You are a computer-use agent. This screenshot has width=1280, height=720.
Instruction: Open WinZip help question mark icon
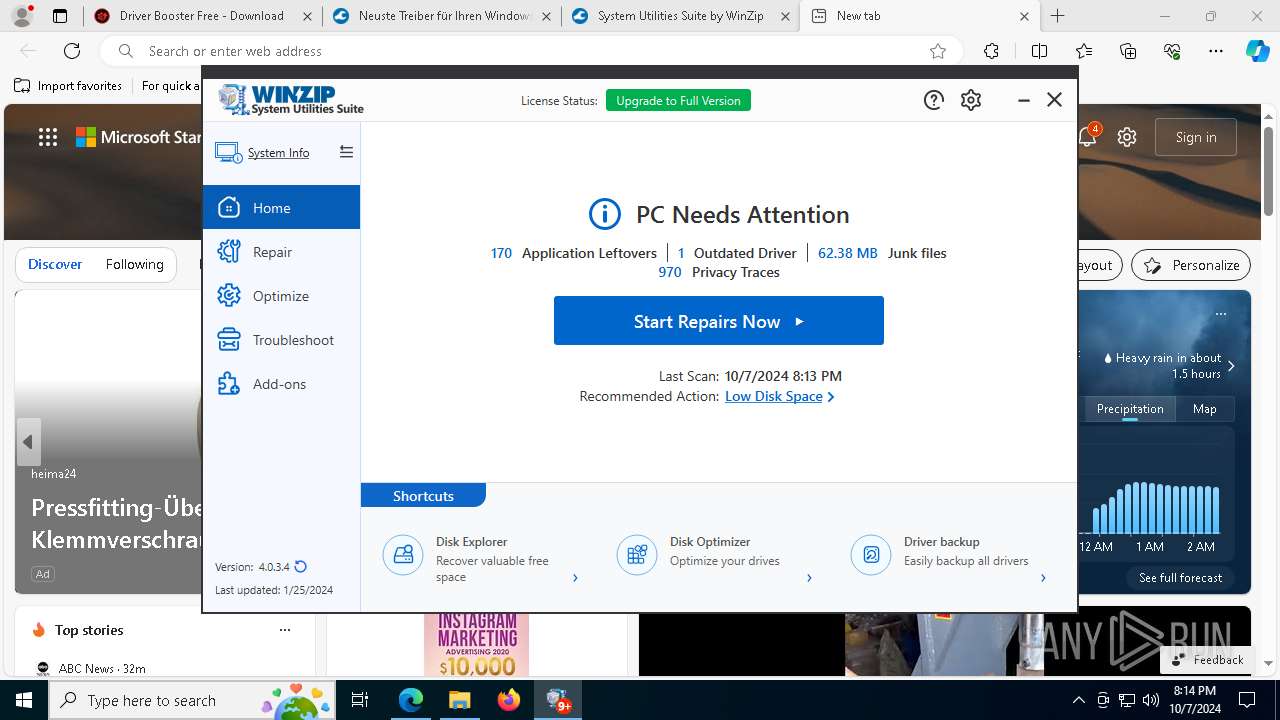click(933, 100)
